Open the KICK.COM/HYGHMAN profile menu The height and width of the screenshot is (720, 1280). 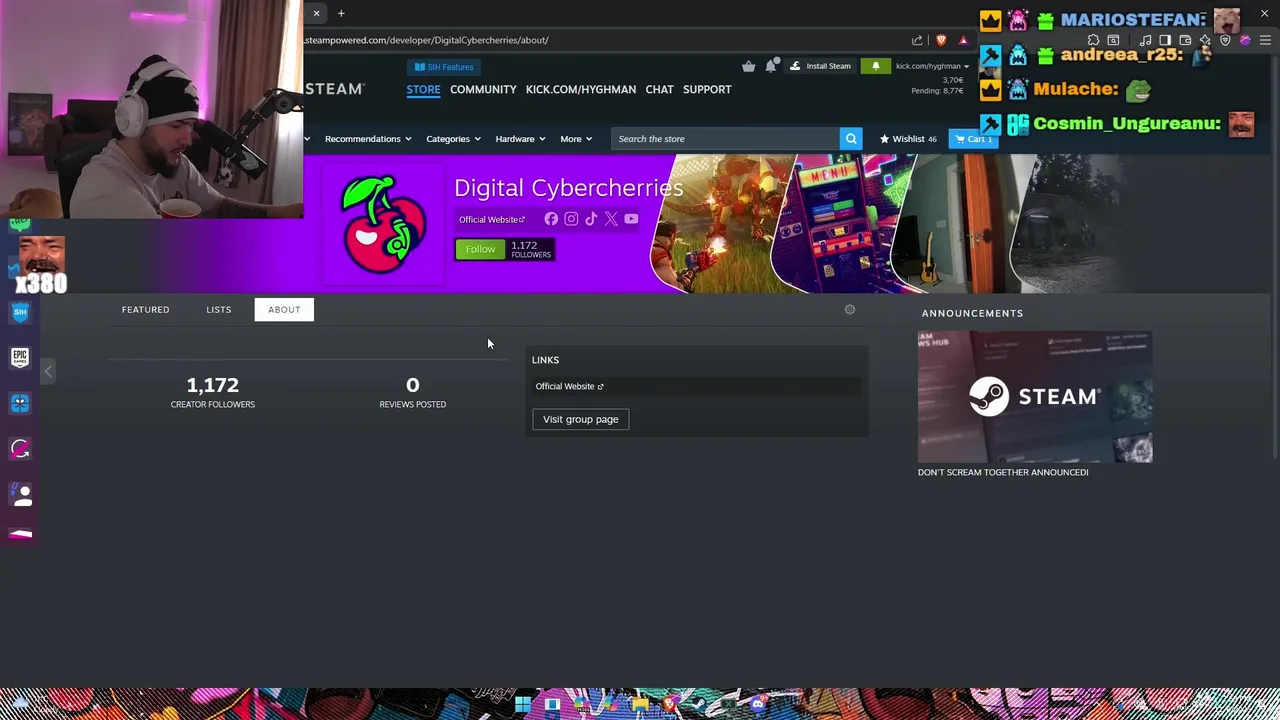pyautogui.click(x=581, y=89)
